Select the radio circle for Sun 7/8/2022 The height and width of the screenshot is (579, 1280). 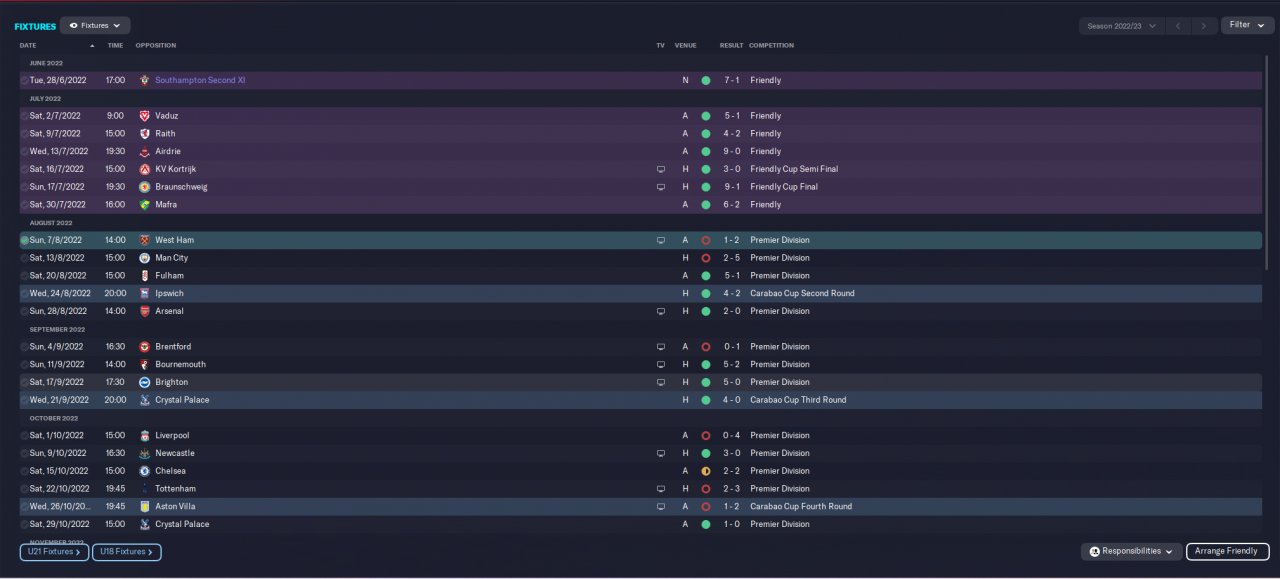[25, 240]
